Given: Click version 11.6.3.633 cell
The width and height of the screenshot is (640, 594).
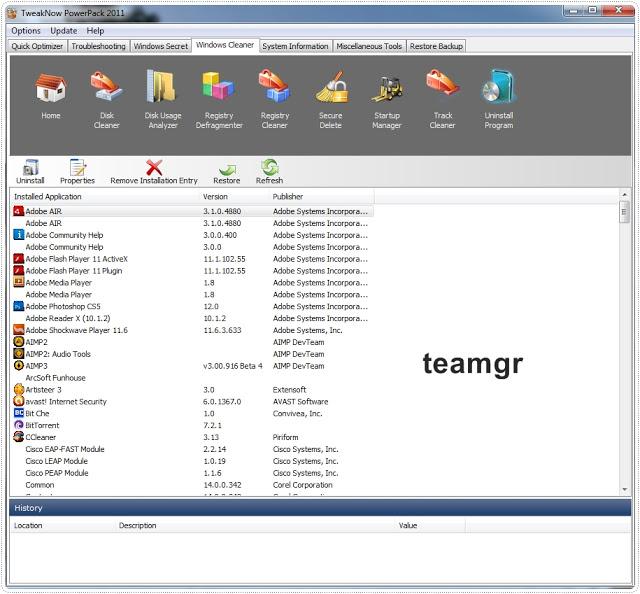Looking at the screenshot, I should (222, 330).
